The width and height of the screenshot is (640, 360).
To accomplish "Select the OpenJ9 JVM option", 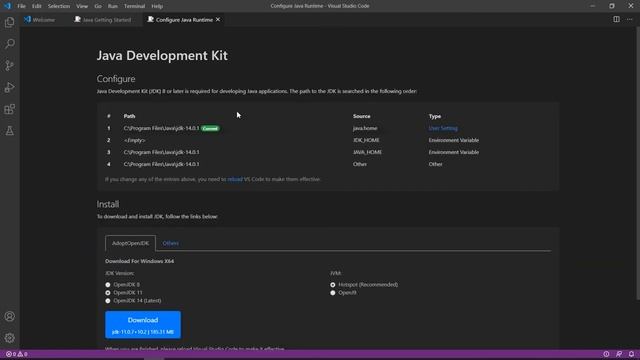I will pyautogui.click(x=333, y=293).
